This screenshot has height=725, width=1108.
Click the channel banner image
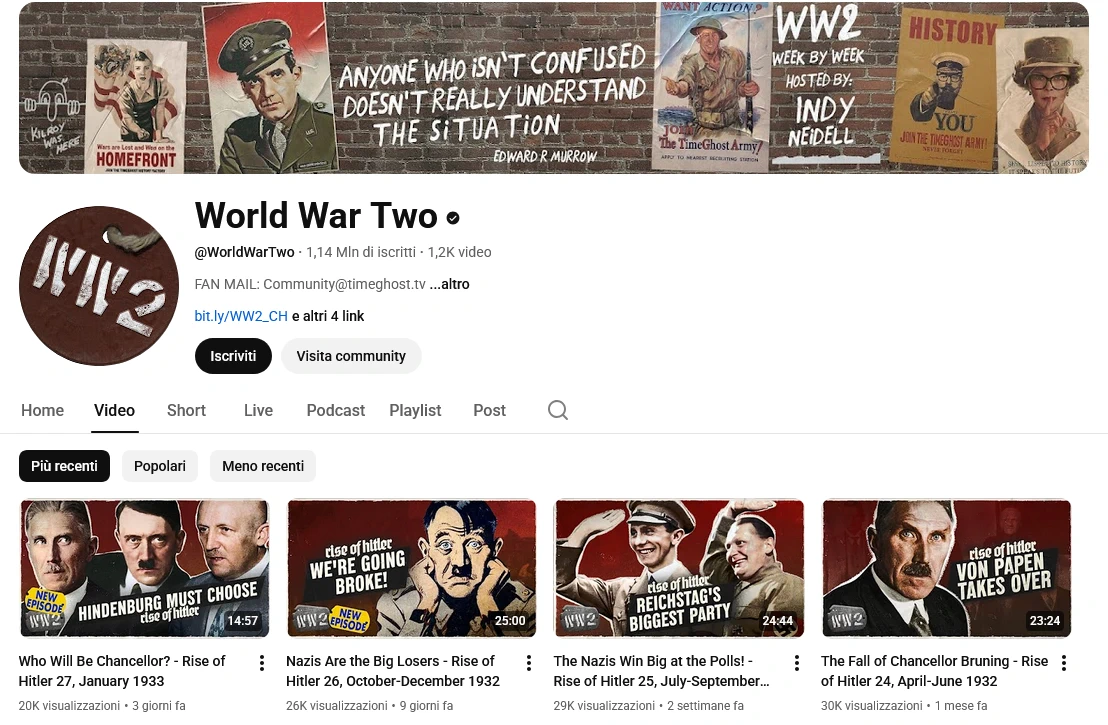coord(553,88)
